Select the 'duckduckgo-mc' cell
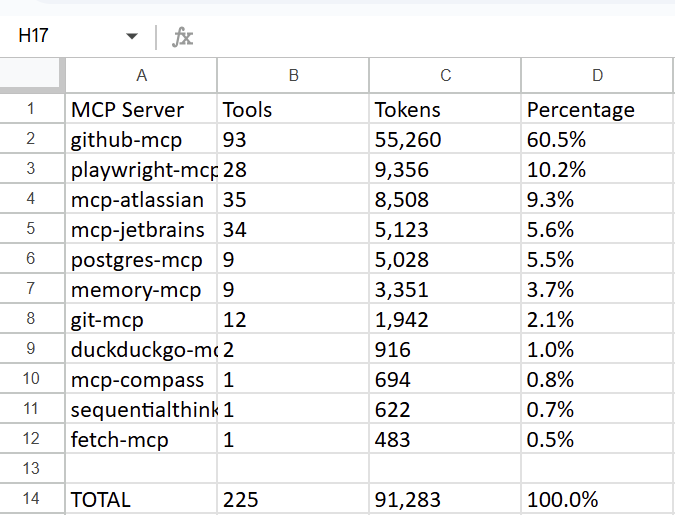675x515 pixels. pos(141,349)
